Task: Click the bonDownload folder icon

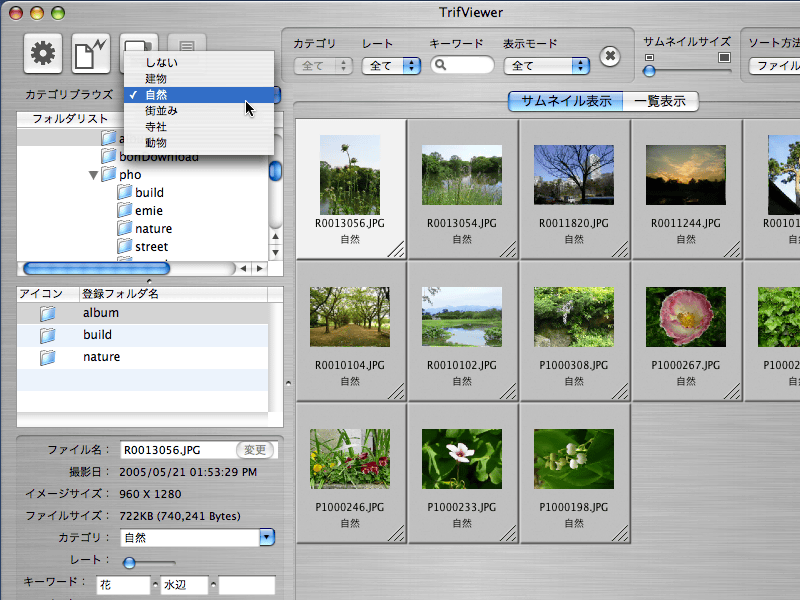Action: coord(108,156)
